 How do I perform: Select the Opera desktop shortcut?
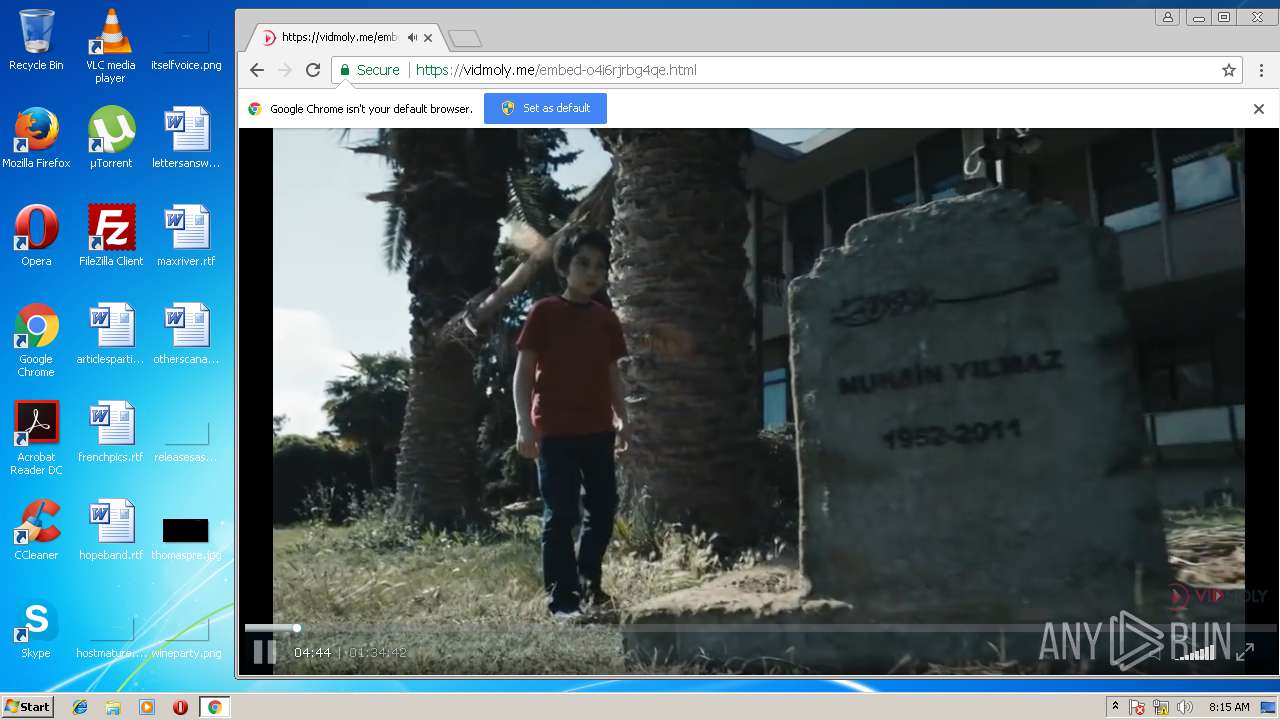coord(36,236)
